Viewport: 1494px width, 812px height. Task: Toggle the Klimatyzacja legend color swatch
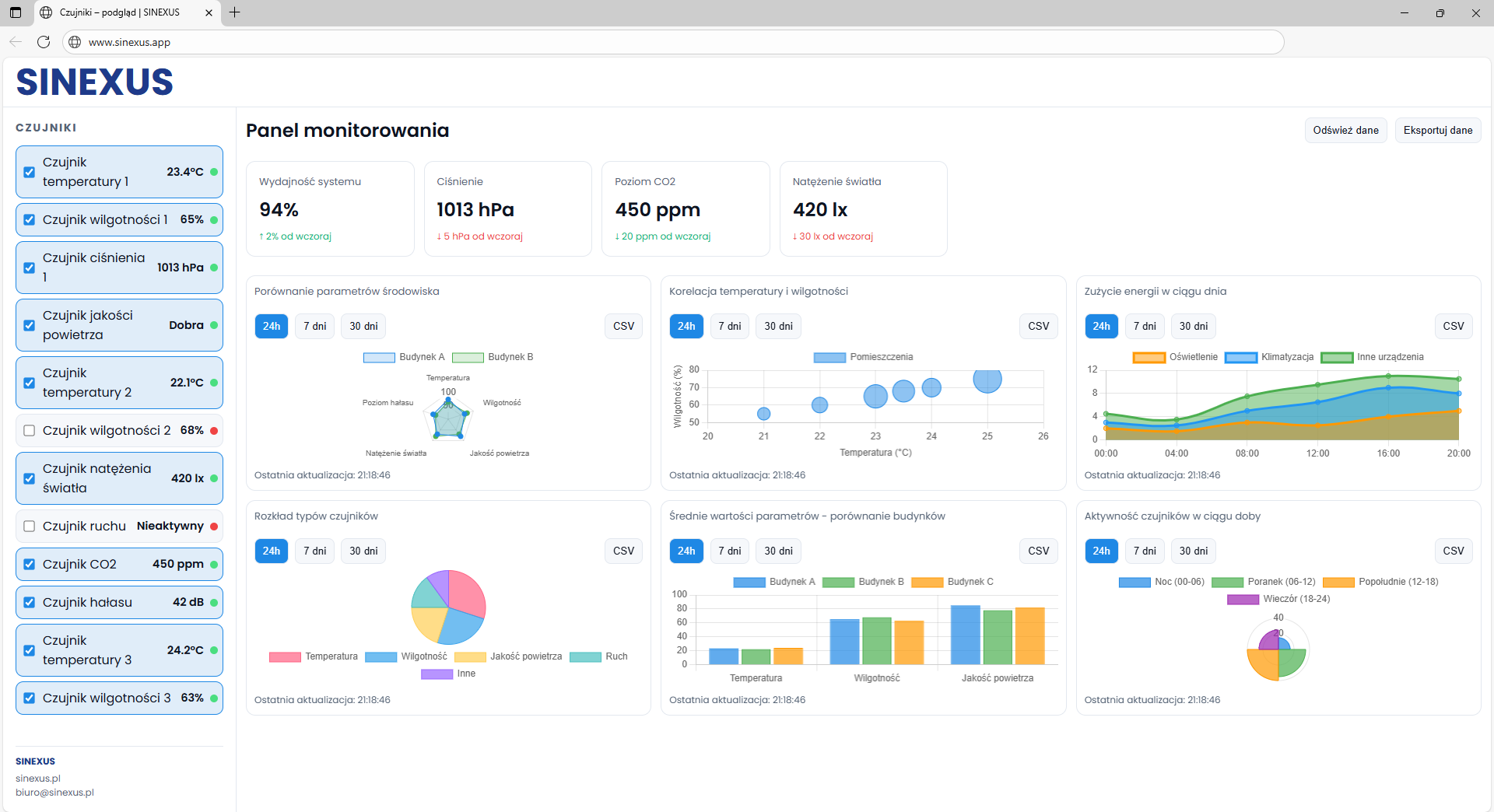[x=1240, y=358]
